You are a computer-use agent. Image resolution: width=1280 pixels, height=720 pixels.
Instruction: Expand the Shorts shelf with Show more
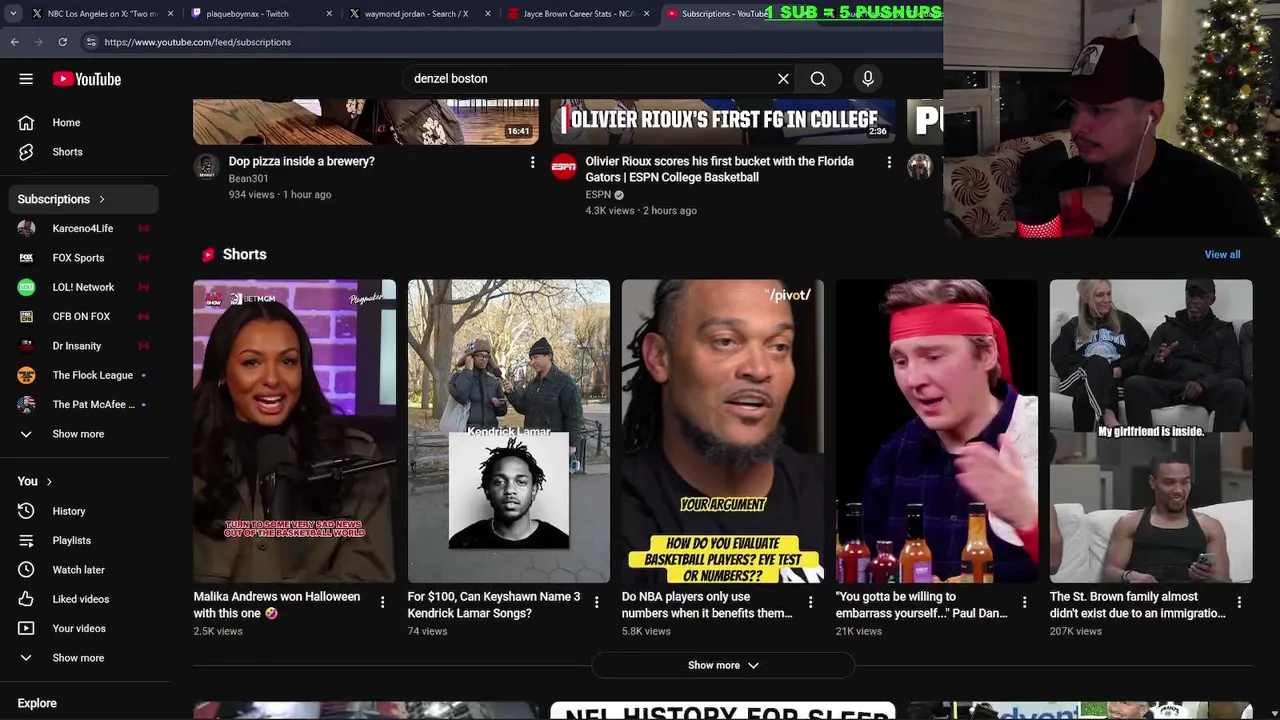(723, 665)
